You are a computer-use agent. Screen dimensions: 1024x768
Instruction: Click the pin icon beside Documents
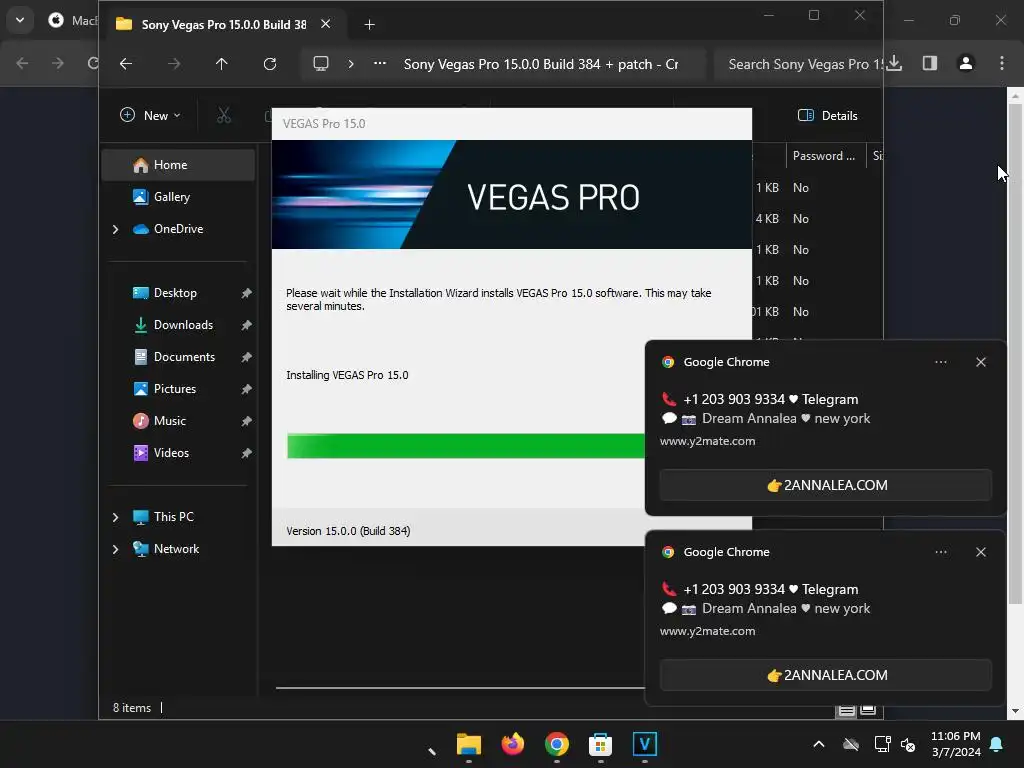(x=246, y=357)
